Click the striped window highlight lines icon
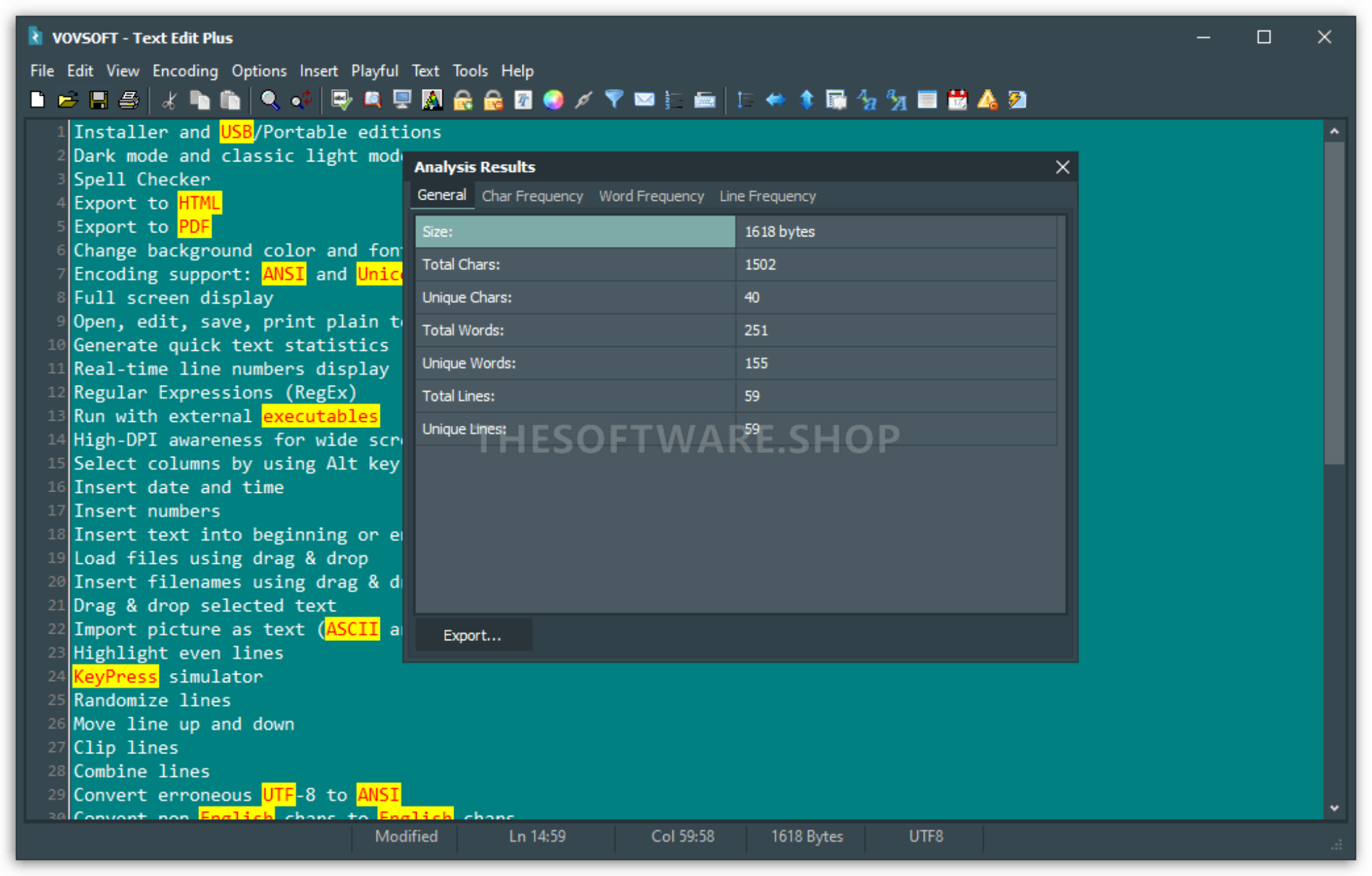1372x876 pixels. tap(927, 100)
